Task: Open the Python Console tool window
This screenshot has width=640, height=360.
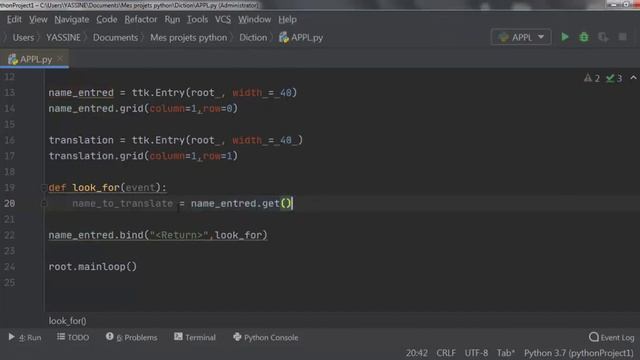Action: tap(266, 337)
